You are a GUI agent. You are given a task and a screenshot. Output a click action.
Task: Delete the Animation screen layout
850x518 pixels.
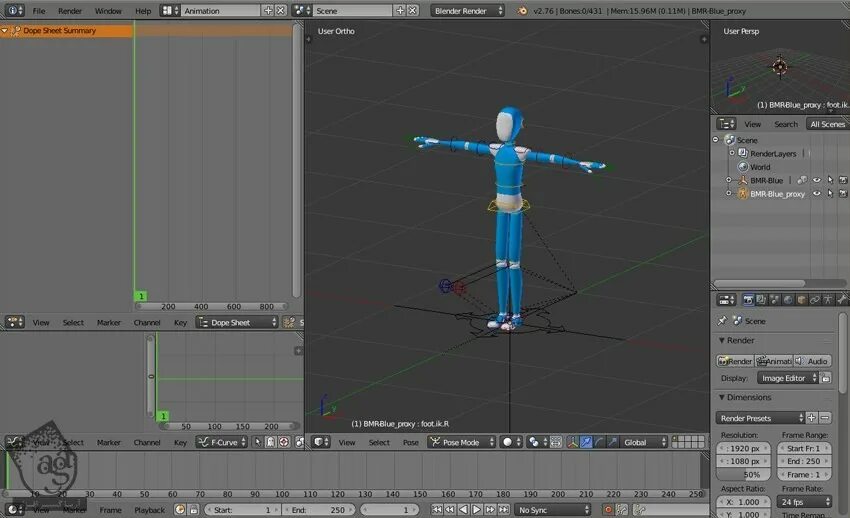click(280, 10)
